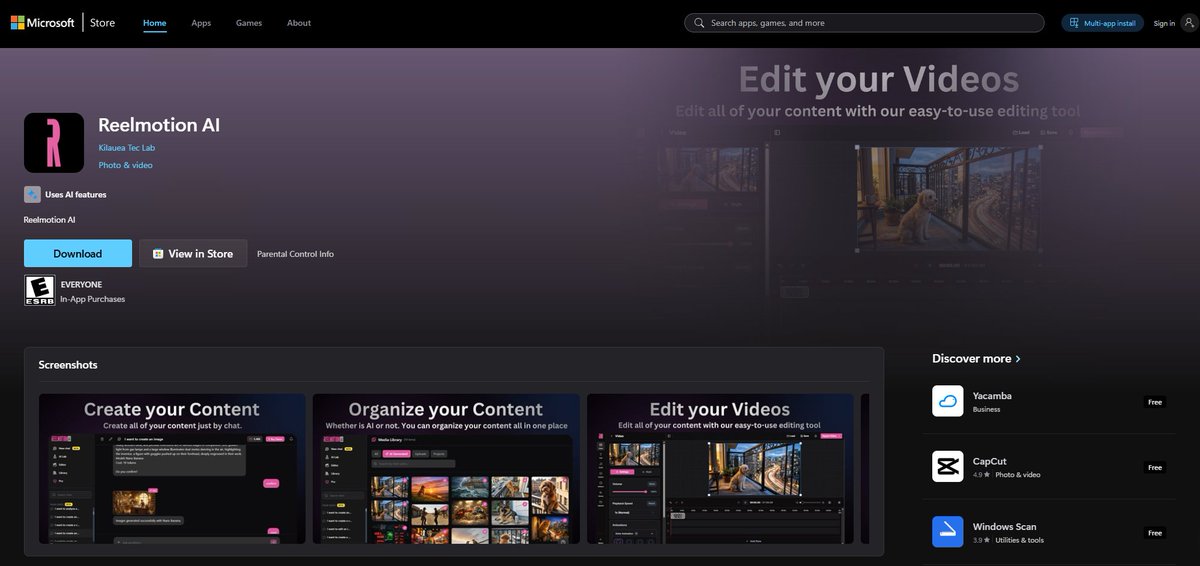Click the Screenshots section heading

click(68, 365)
